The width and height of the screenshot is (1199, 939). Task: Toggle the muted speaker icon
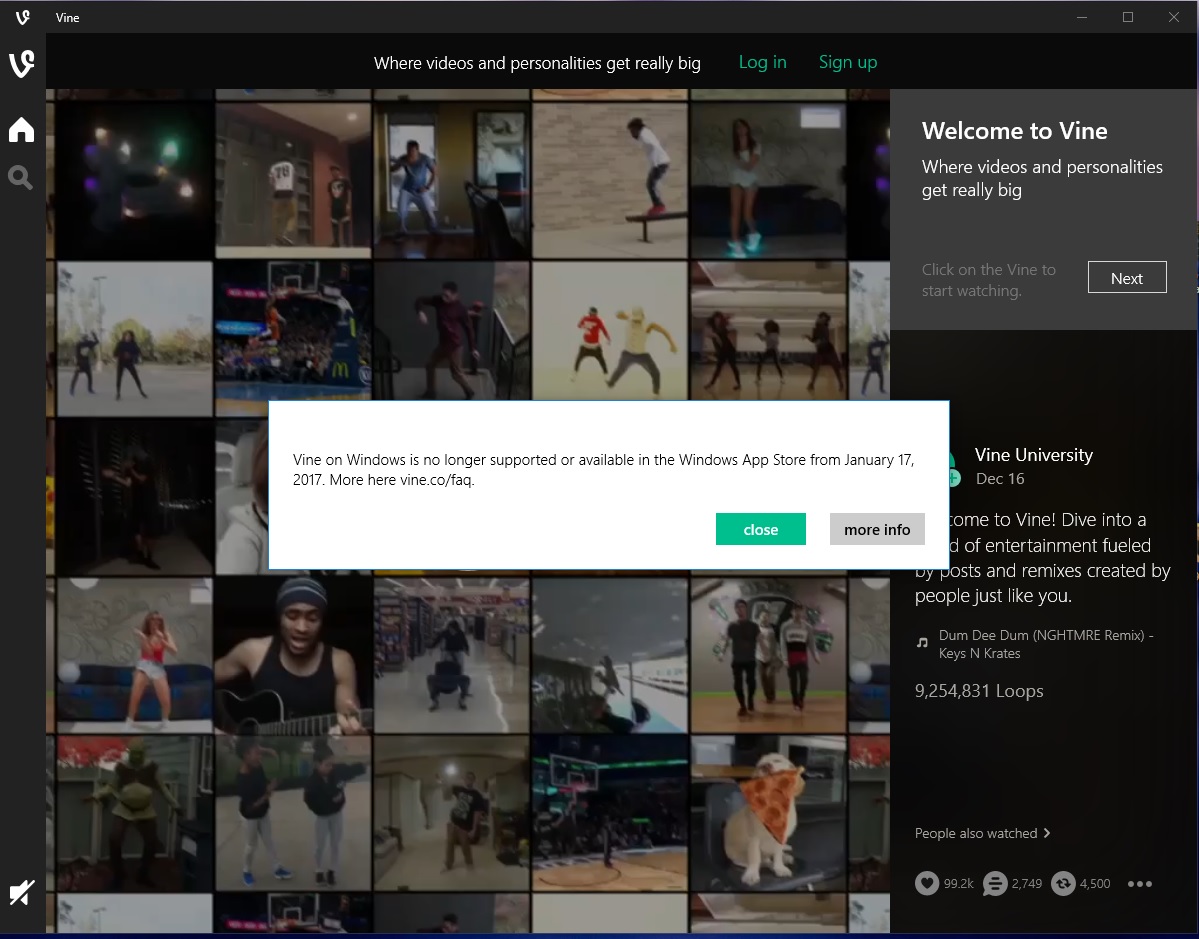(21, 892)
